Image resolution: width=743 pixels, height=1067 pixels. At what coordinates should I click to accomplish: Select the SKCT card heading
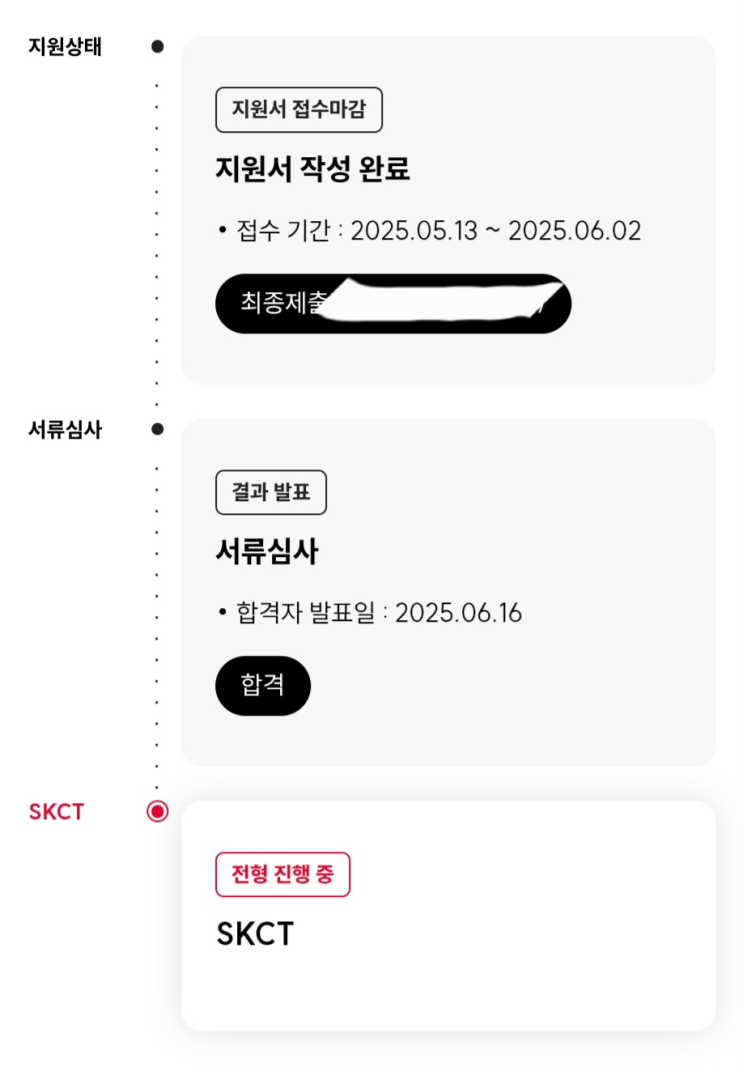[x=255, y=934]
